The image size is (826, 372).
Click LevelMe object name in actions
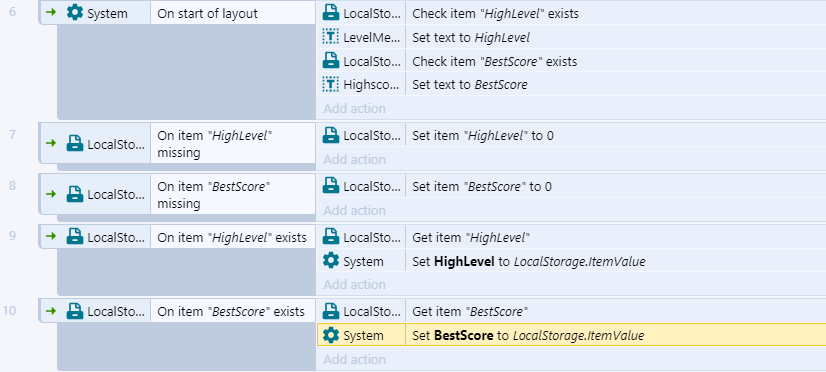(372, 37)
